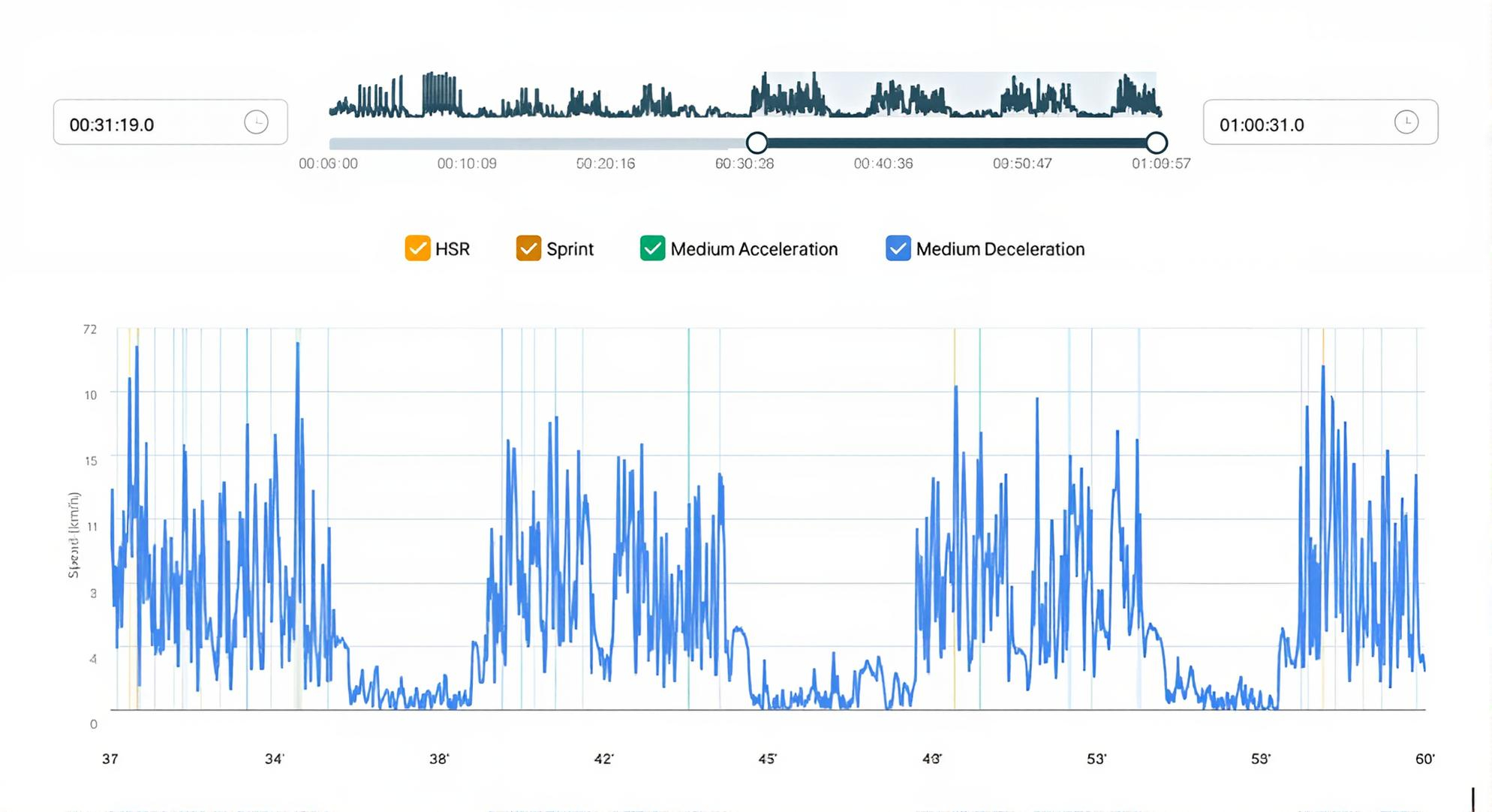
Task: Click the clock icon in start time field
Action: click(x=256, y=122)
